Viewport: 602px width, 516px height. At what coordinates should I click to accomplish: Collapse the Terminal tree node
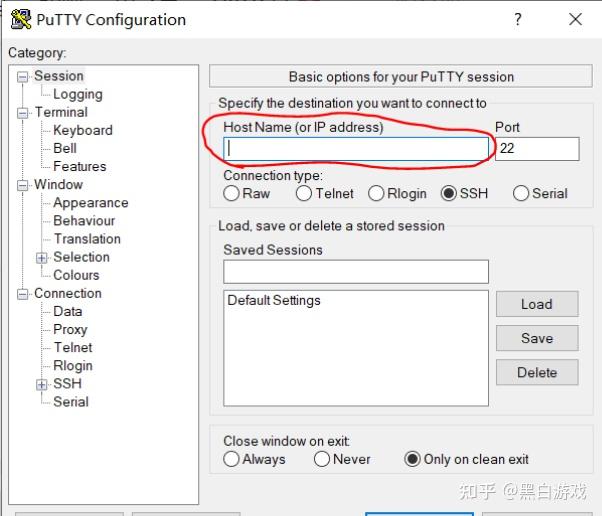(x=23, y=113)
